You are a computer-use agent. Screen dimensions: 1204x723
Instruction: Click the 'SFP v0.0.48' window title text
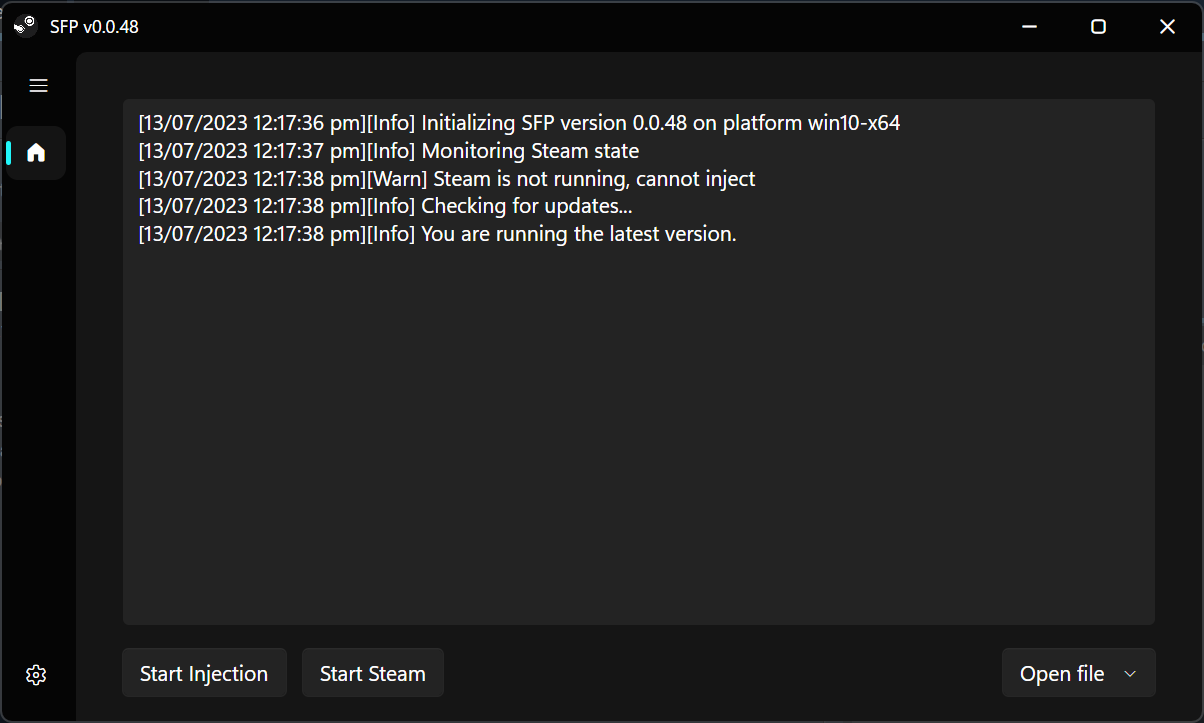coord(94,27)
